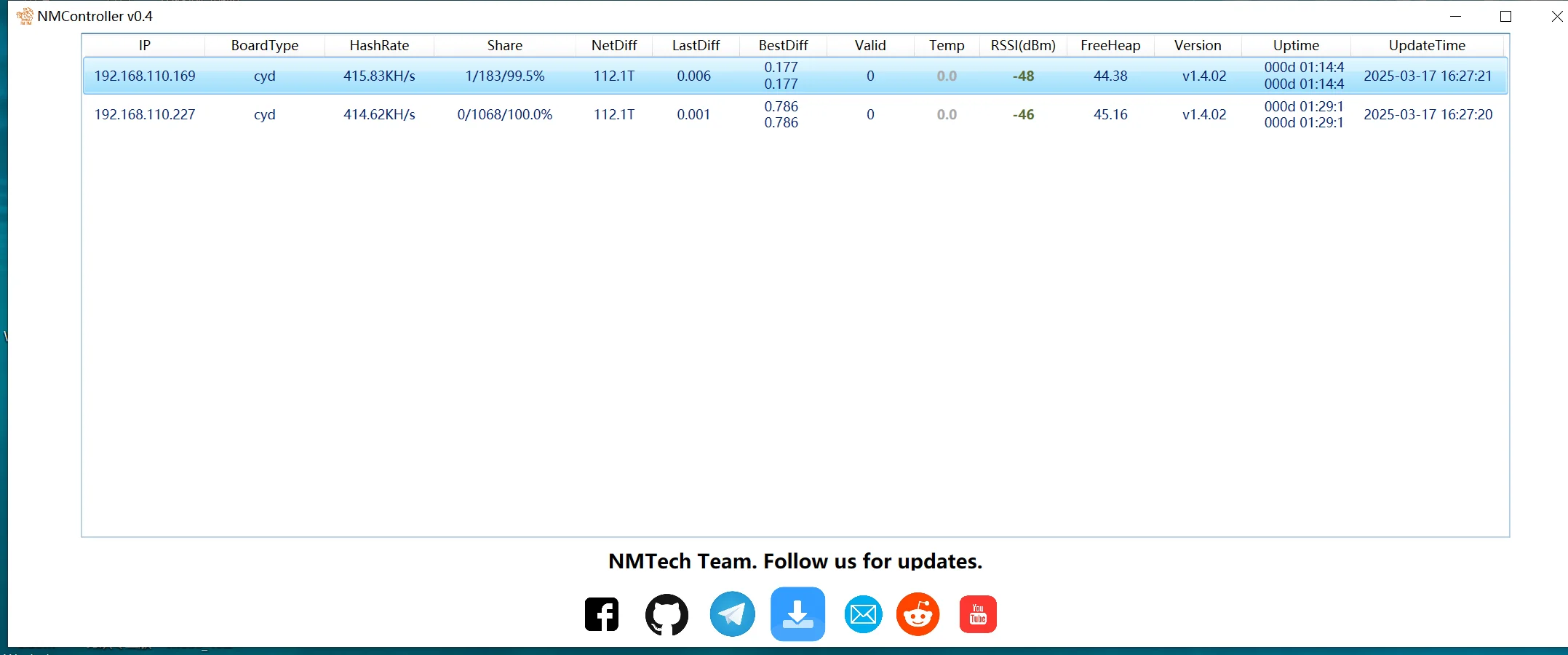Click share value 0/1068/100.0%

[x=505, y=114]
